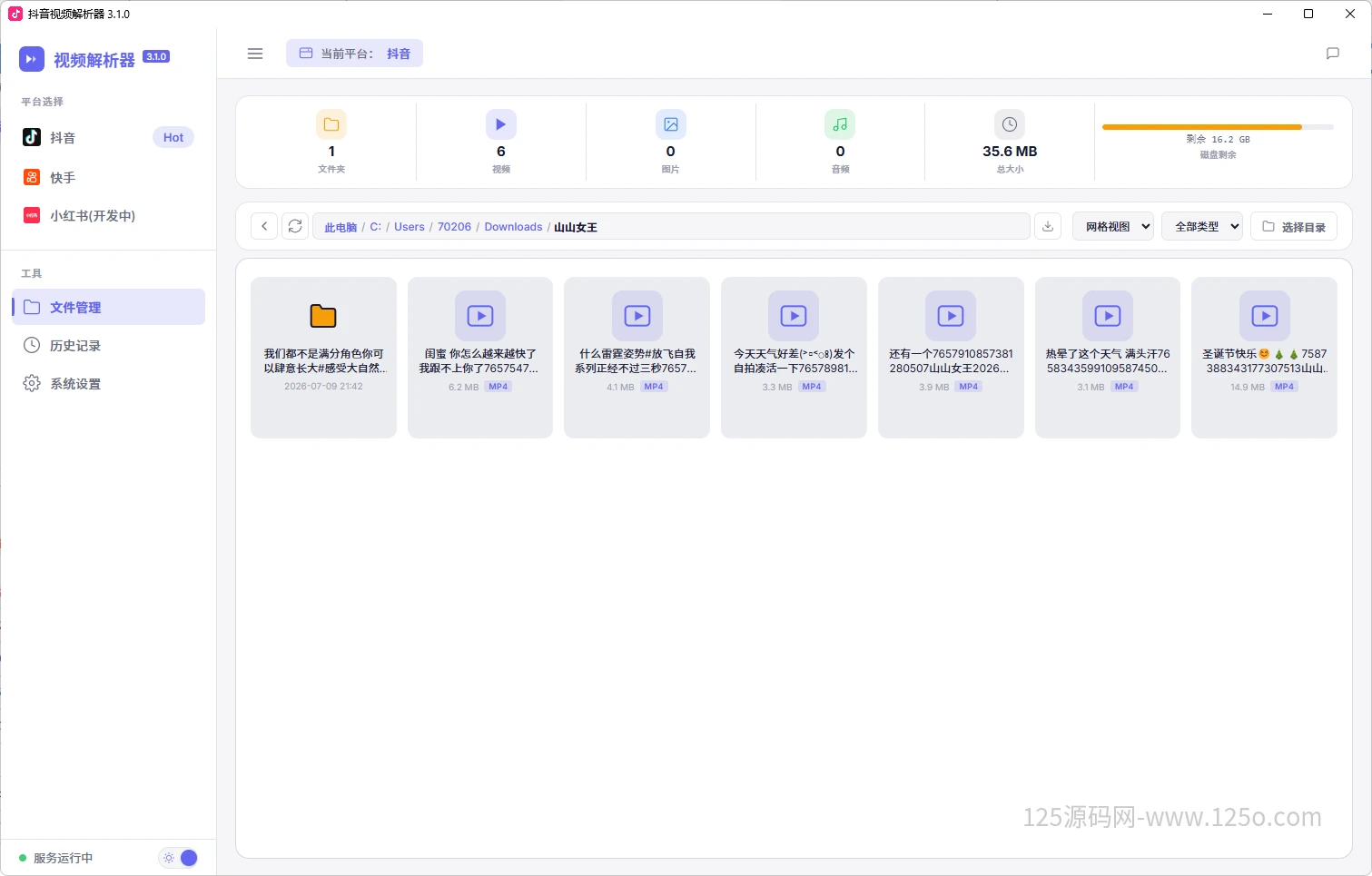Click the 3.1.0 version badge

pyautogui.click(x=156, y=56)
